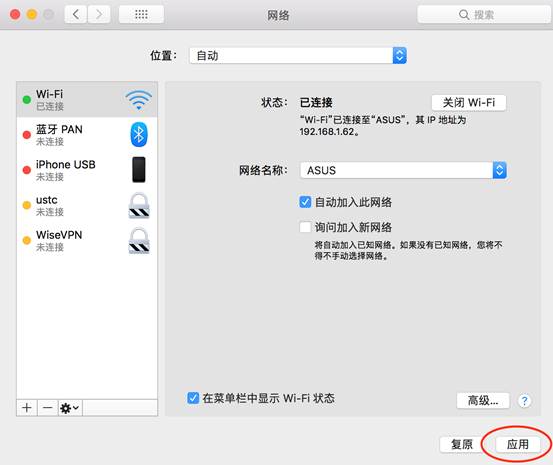Minimize the window with yellow button
The width and height of the screenshot is (553, 465).
tap(32, 14)
